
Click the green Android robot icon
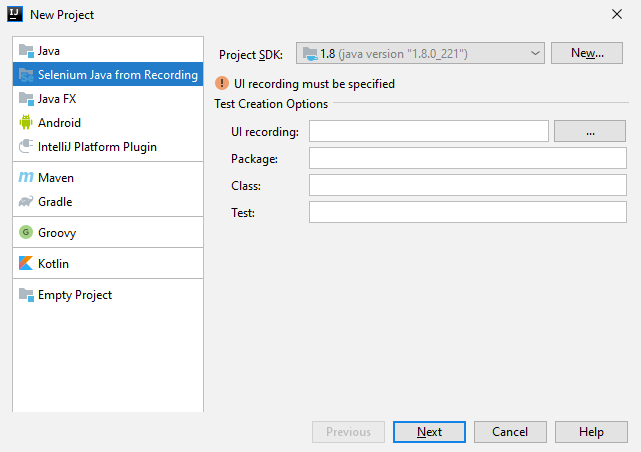click(x=26, y=122)
